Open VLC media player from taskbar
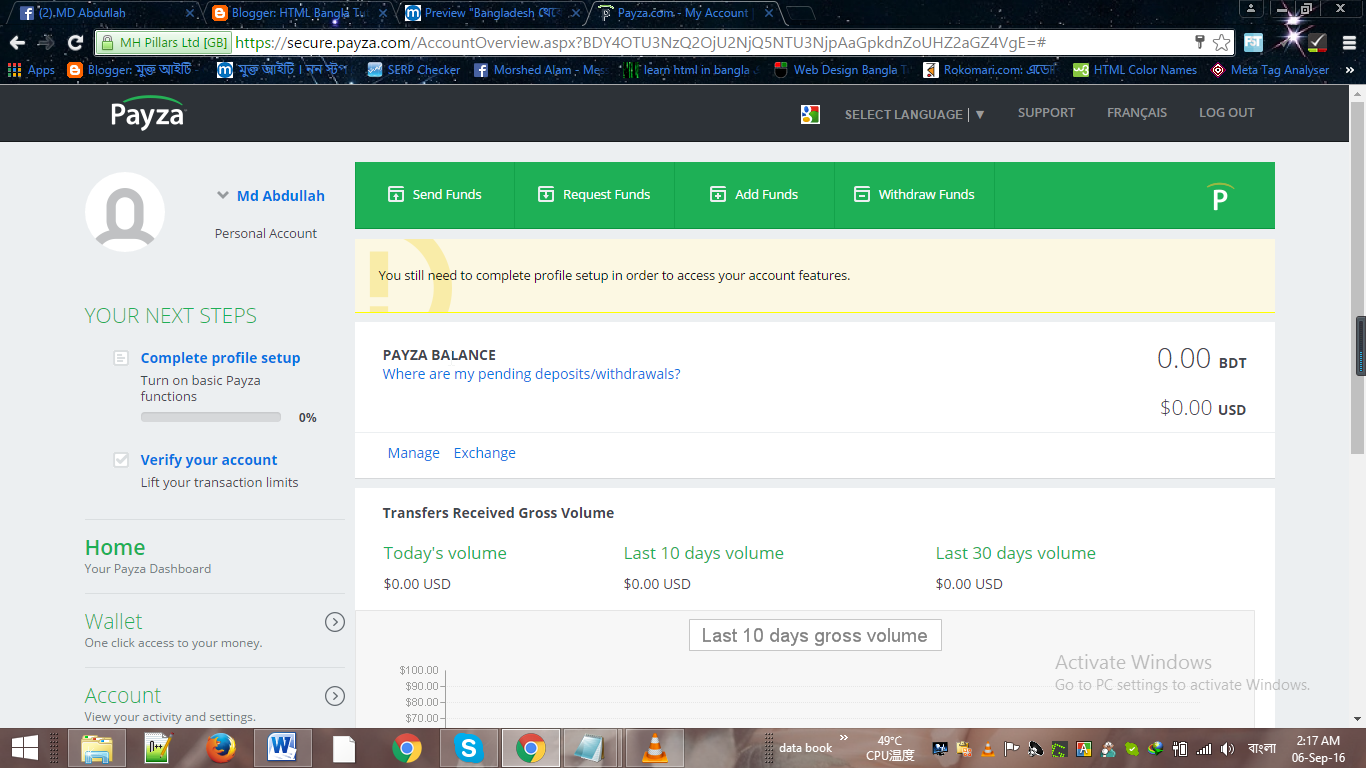Viewport: 1366px width, 768px height. tap(654, 748)
